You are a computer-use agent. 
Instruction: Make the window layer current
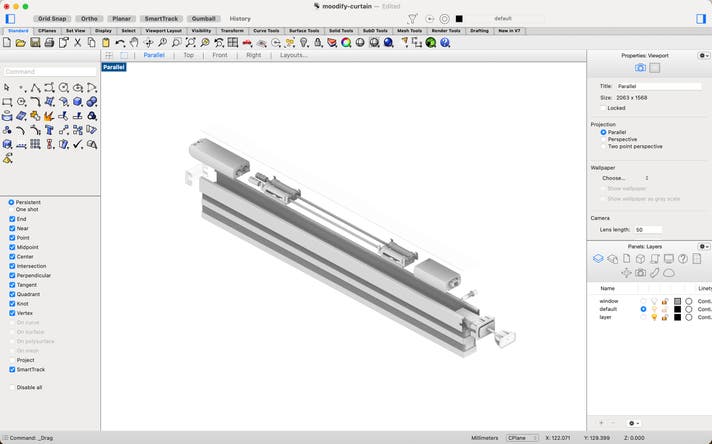[x=643, y=301]
